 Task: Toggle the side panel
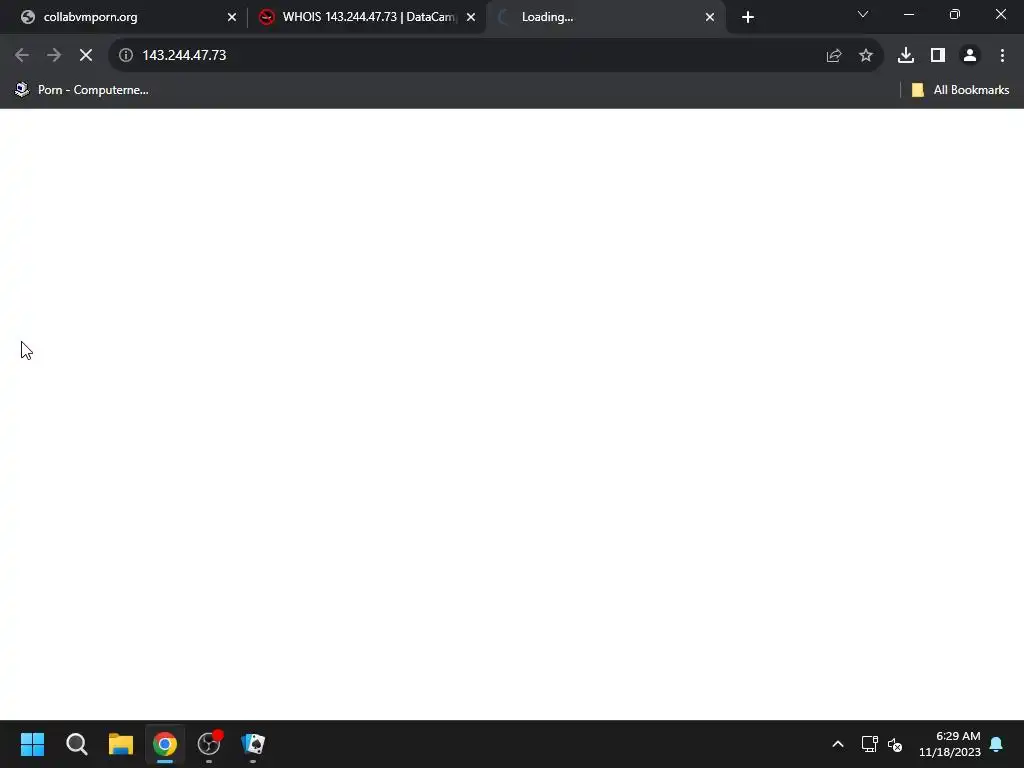938,56
